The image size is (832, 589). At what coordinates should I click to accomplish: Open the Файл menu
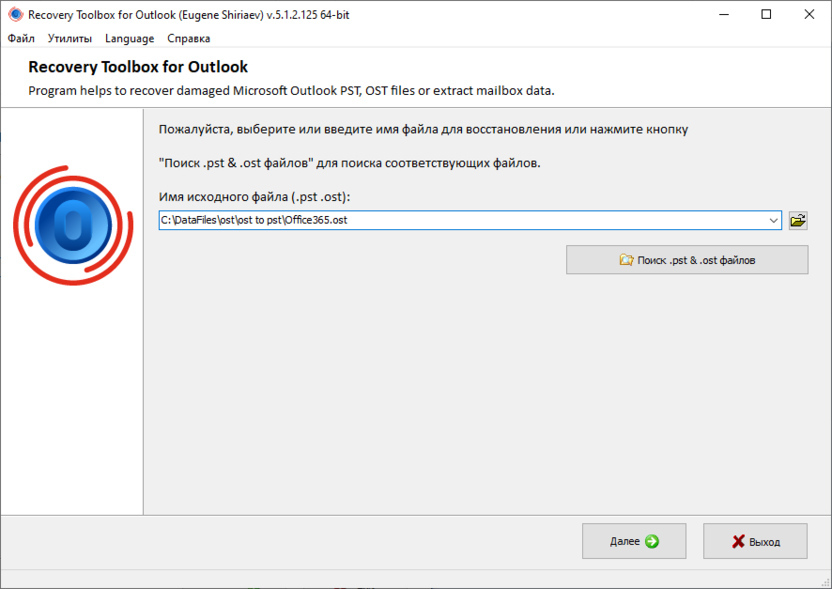coord(20,38)
